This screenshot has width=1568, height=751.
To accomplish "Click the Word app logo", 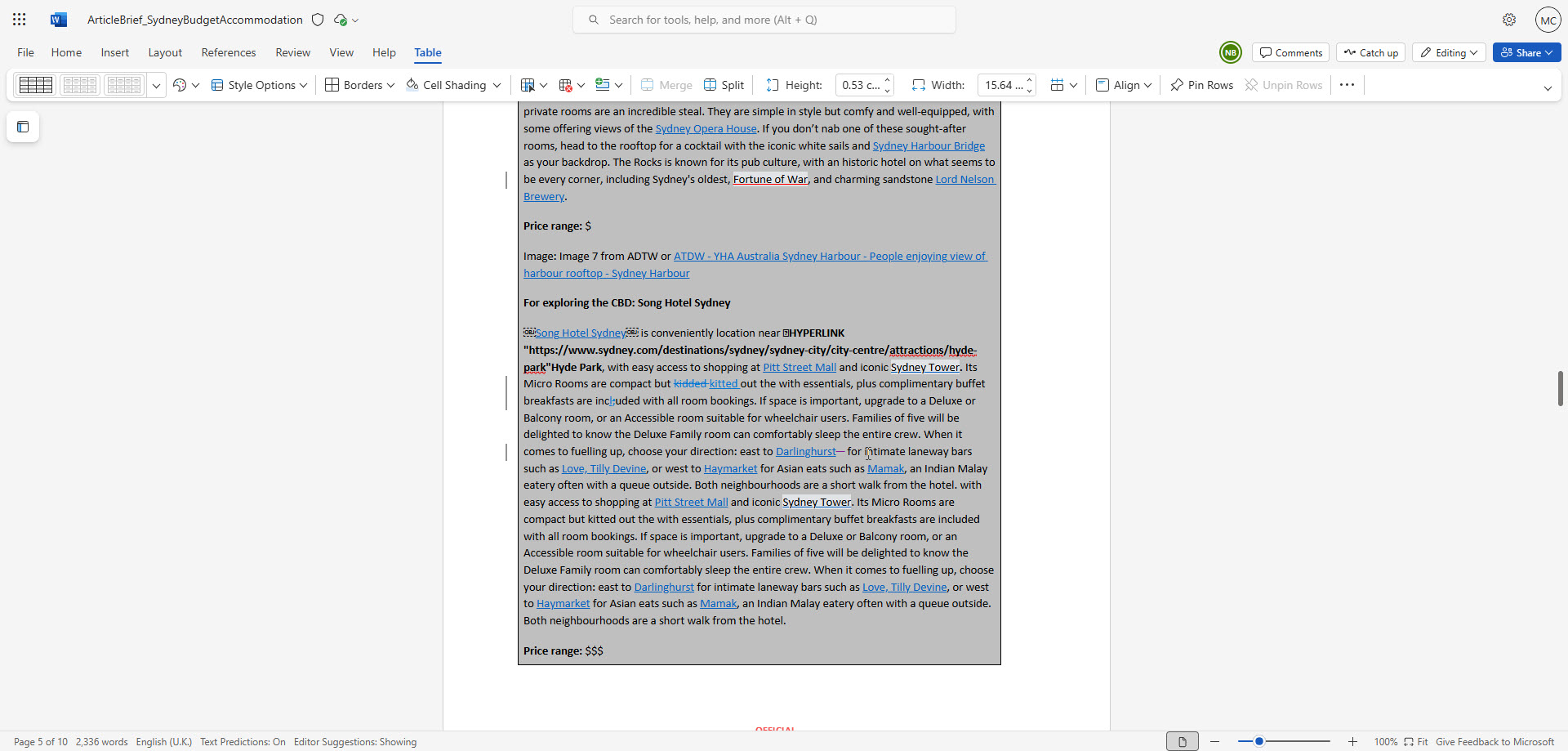I will pyautogui.click(x=59, y=20).
